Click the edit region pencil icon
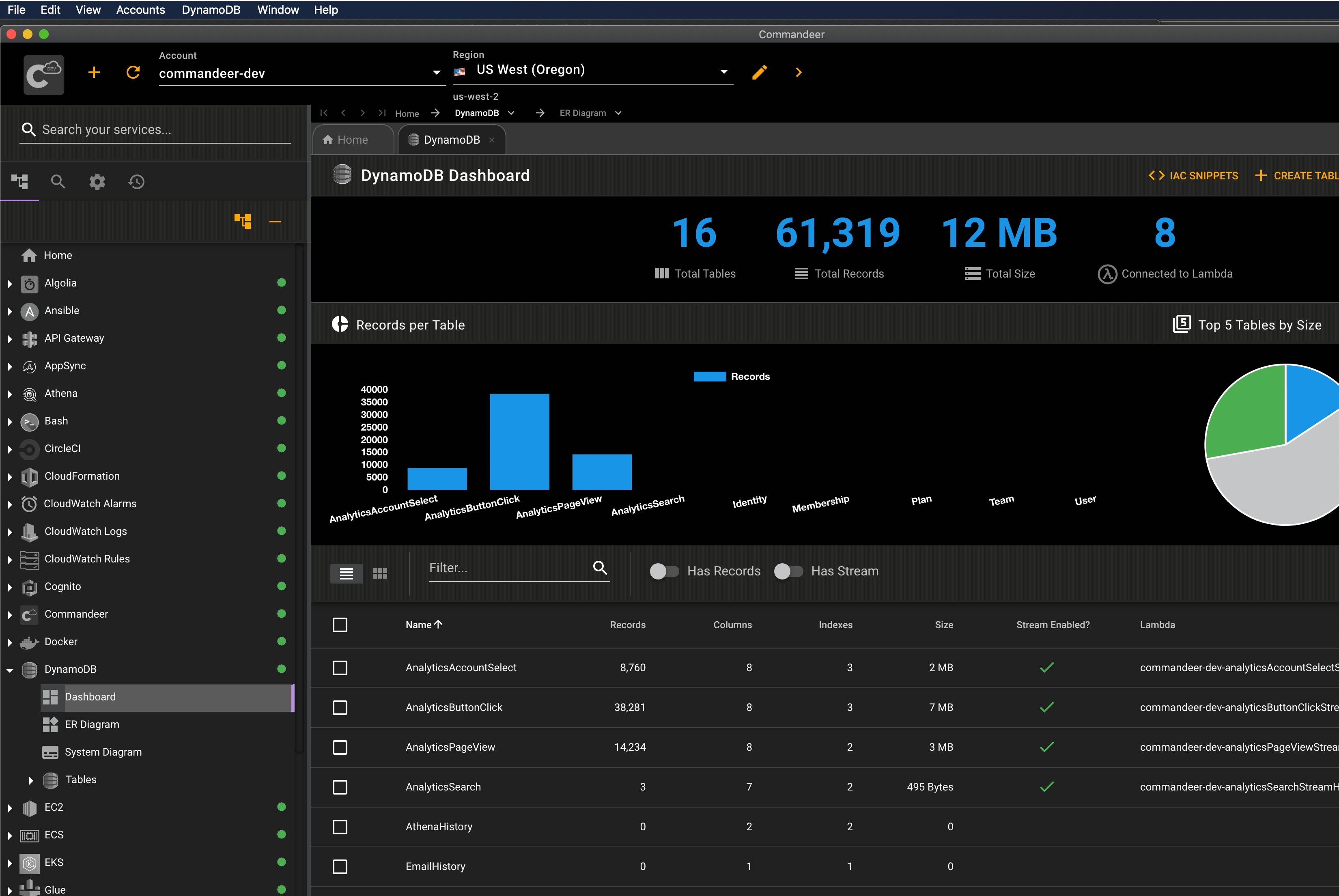This screenshot has width=1339, height=896. pos(759,73)
